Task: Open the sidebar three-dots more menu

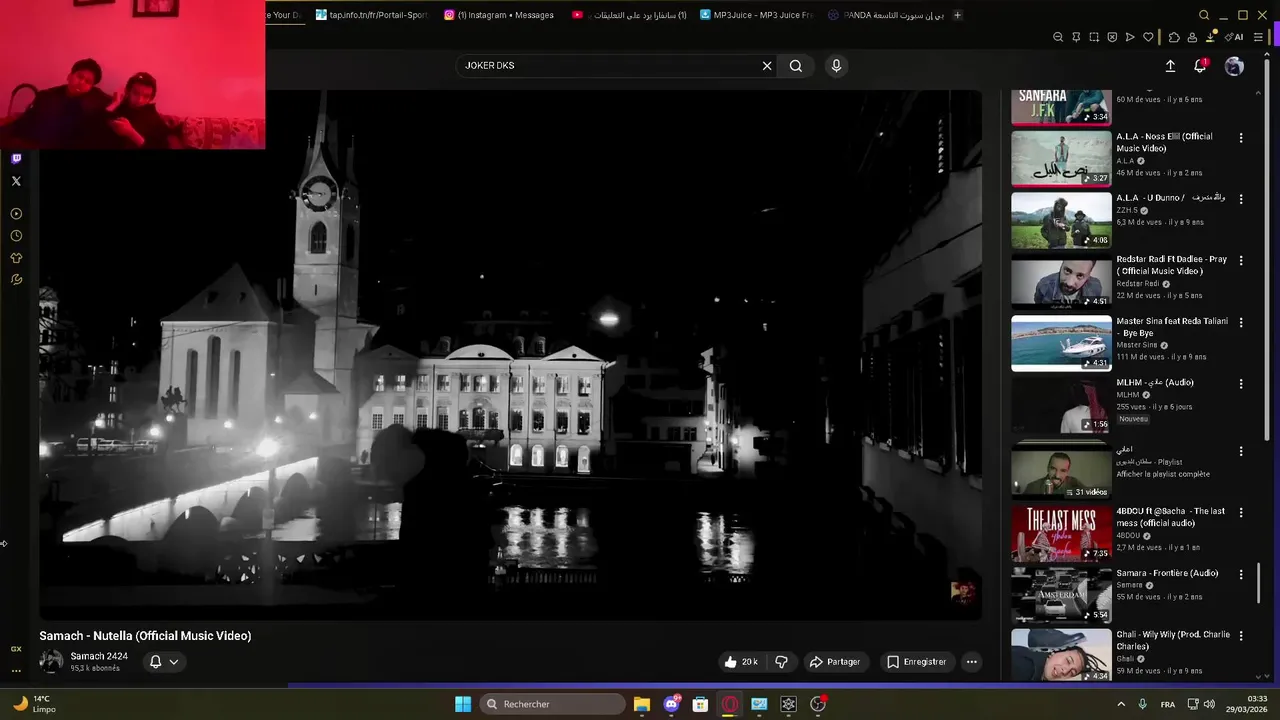Action: click(16, 671)
